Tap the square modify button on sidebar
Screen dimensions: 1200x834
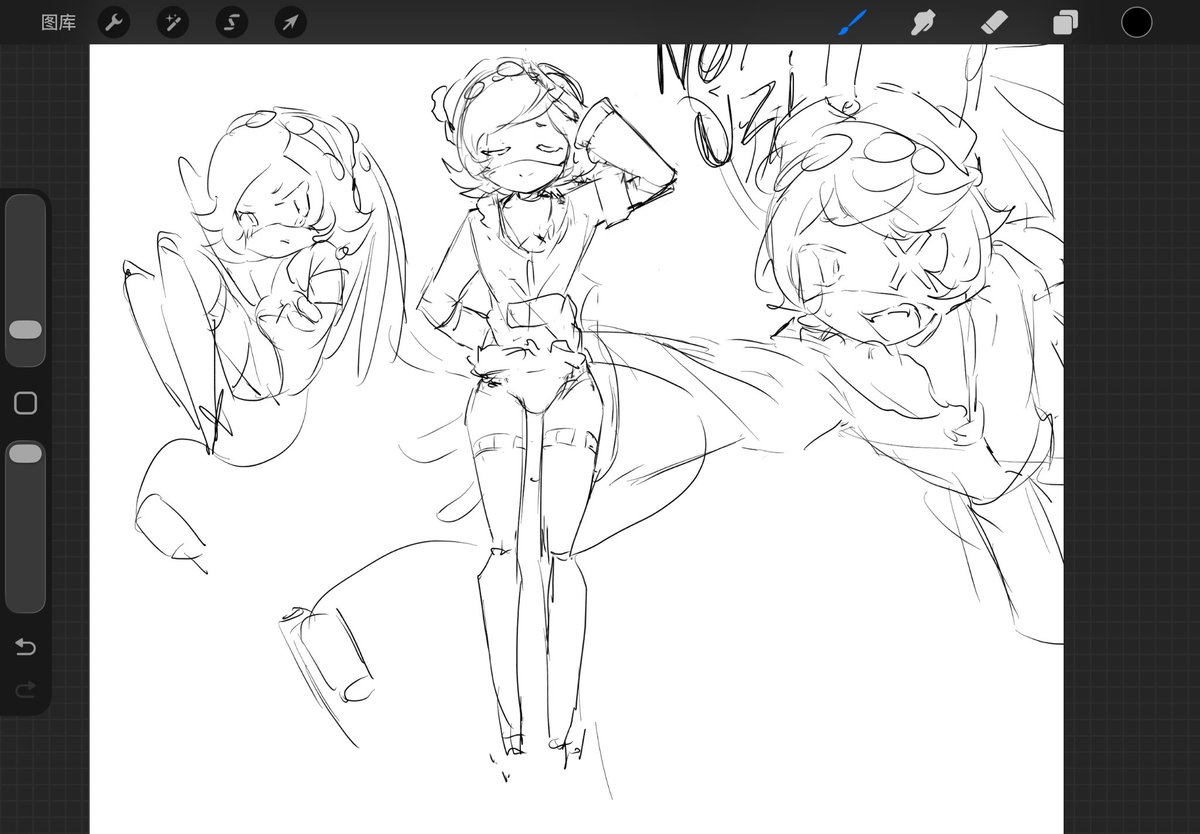[25, 403]
